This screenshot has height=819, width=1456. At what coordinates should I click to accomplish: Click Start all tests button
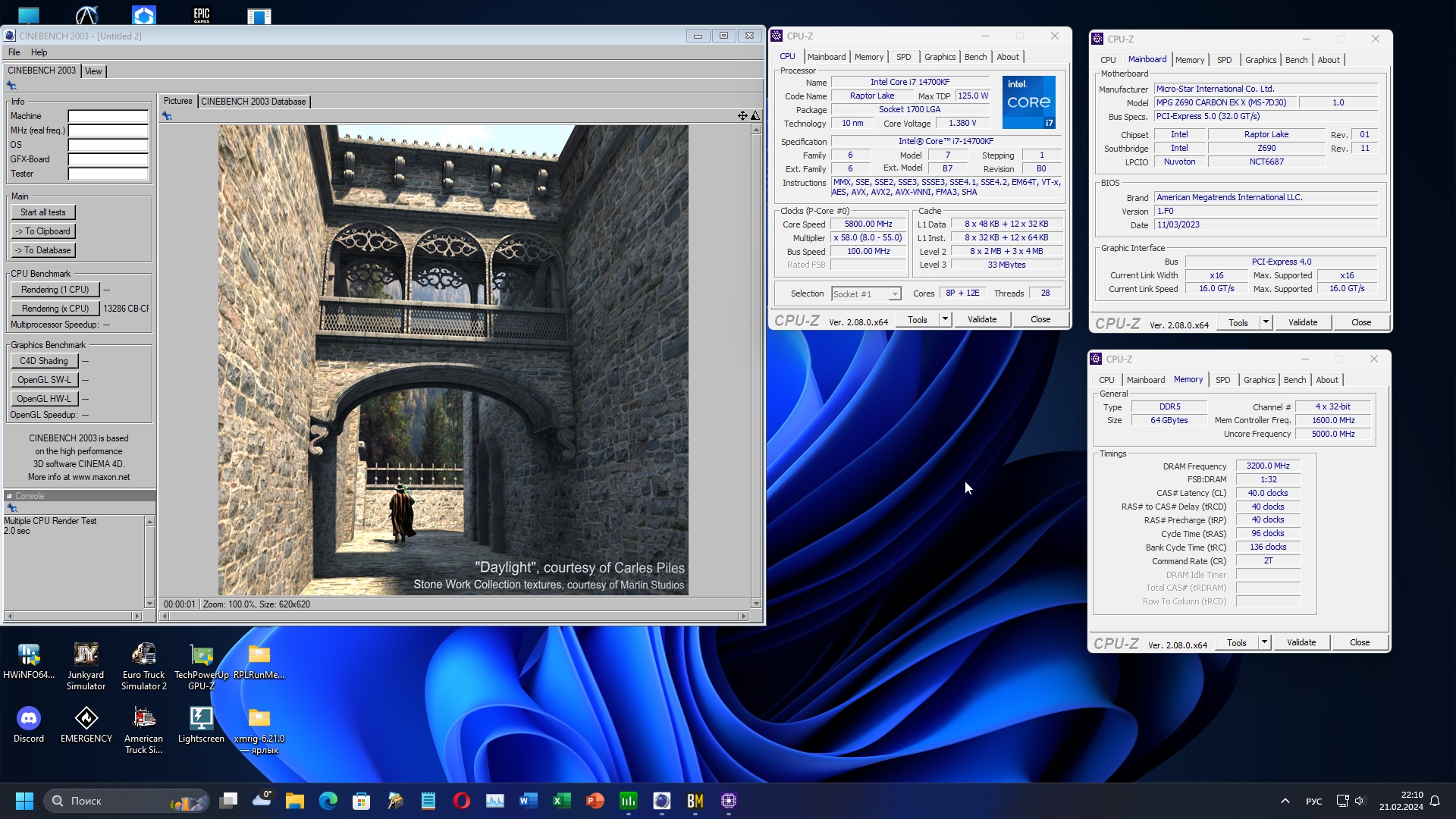click(x=43, y=212)
